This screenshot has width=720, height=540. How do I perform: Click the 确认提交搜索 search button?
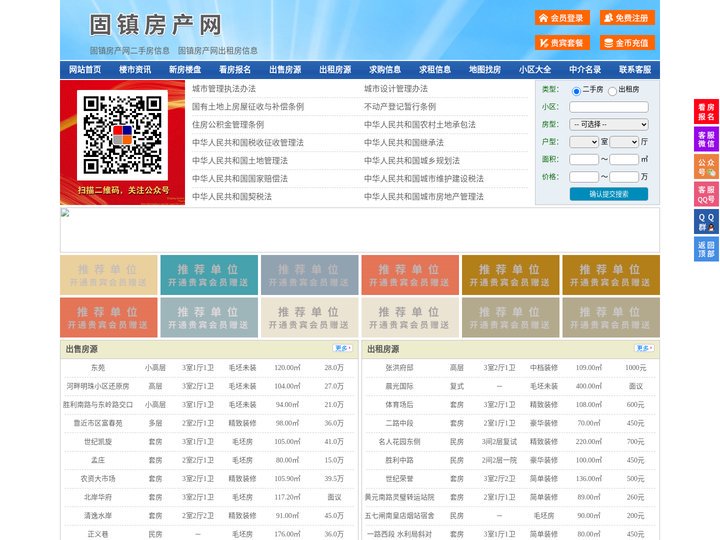(x=609, y=194)
